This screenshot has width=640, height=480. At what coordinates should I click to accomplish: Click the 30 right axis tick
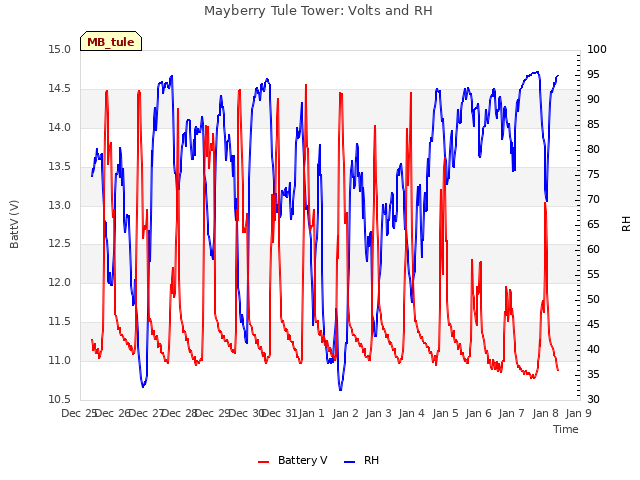(x=593, y=399)
